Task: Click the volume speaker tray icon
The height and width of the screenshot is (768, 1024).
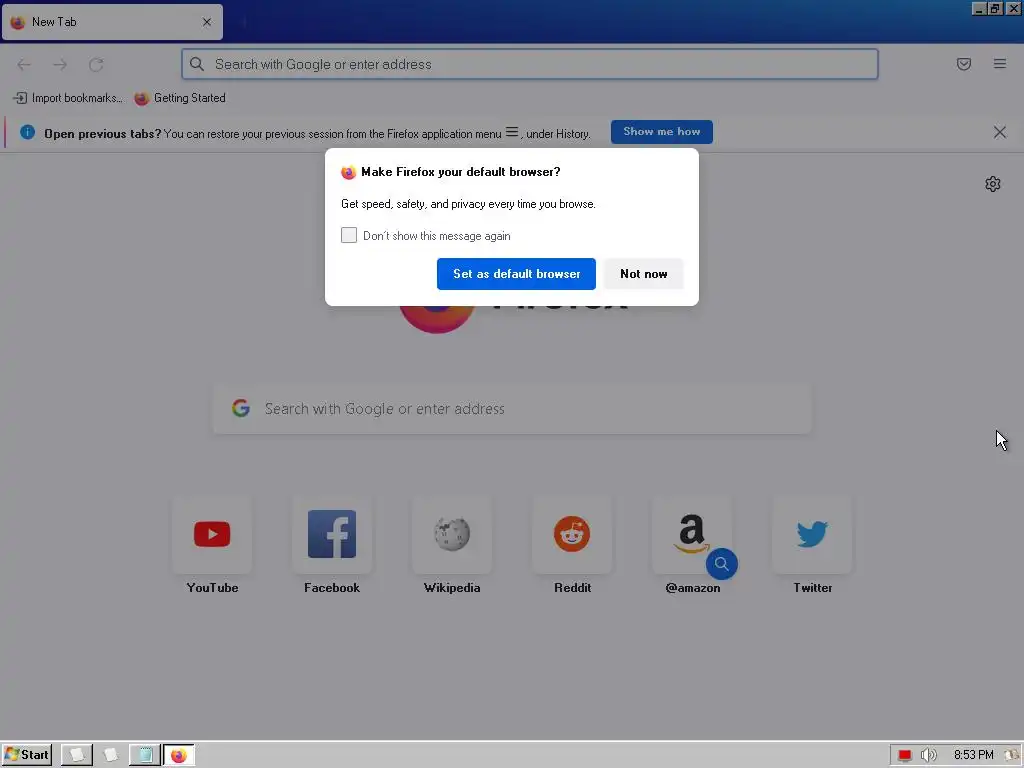Action: [x=928, y=755]
